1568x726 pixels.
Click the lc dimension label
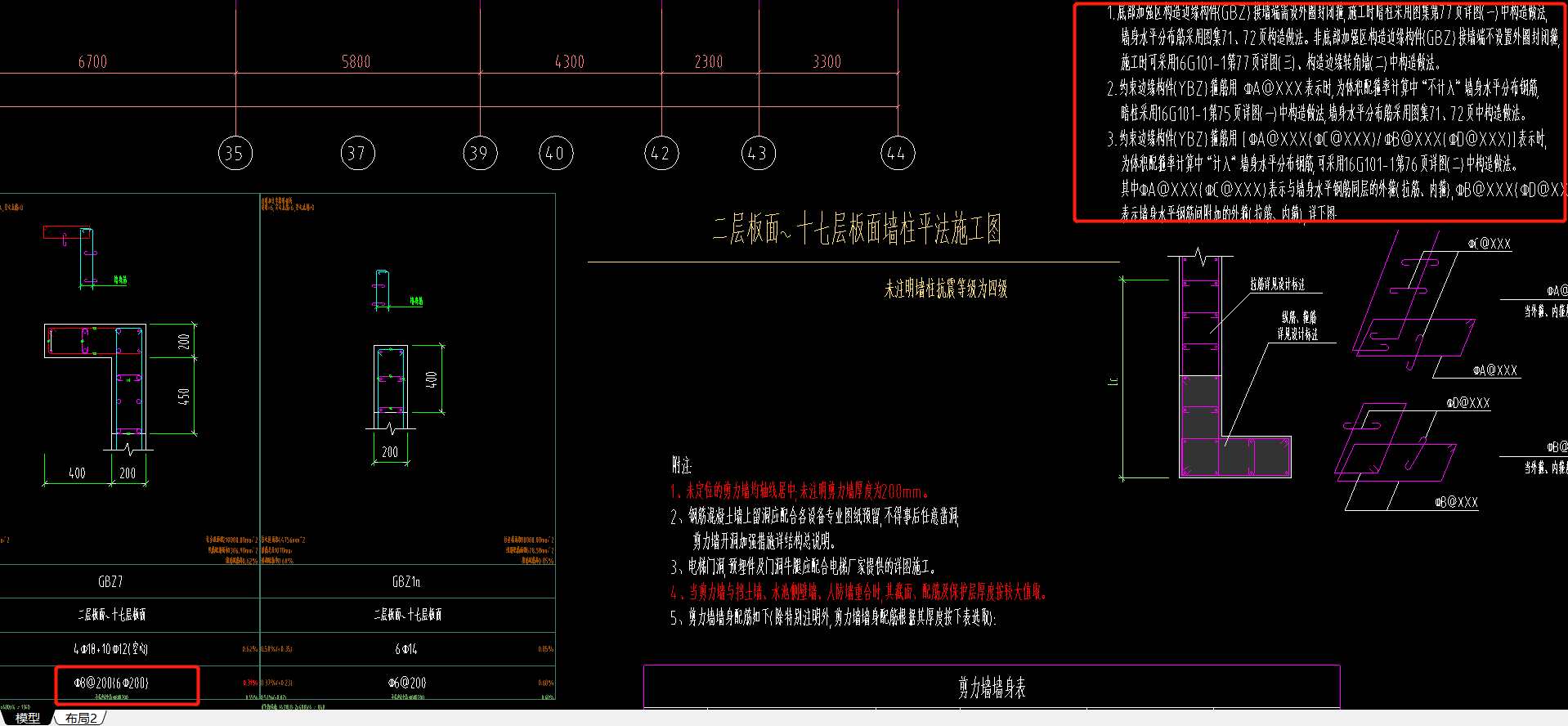(1113, 381)
